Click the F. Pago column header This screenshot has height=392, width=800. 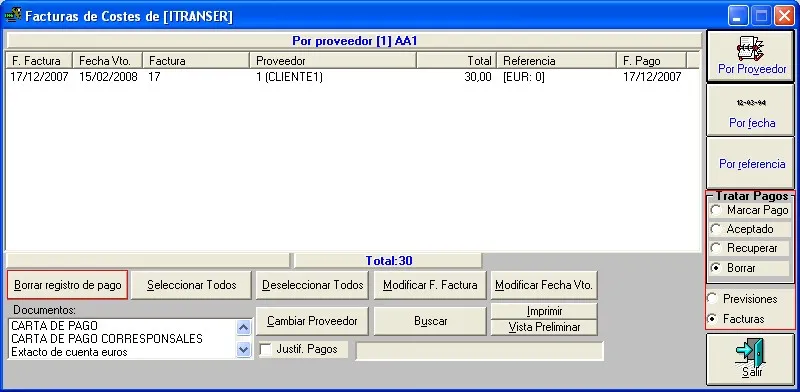coord(652,61)
